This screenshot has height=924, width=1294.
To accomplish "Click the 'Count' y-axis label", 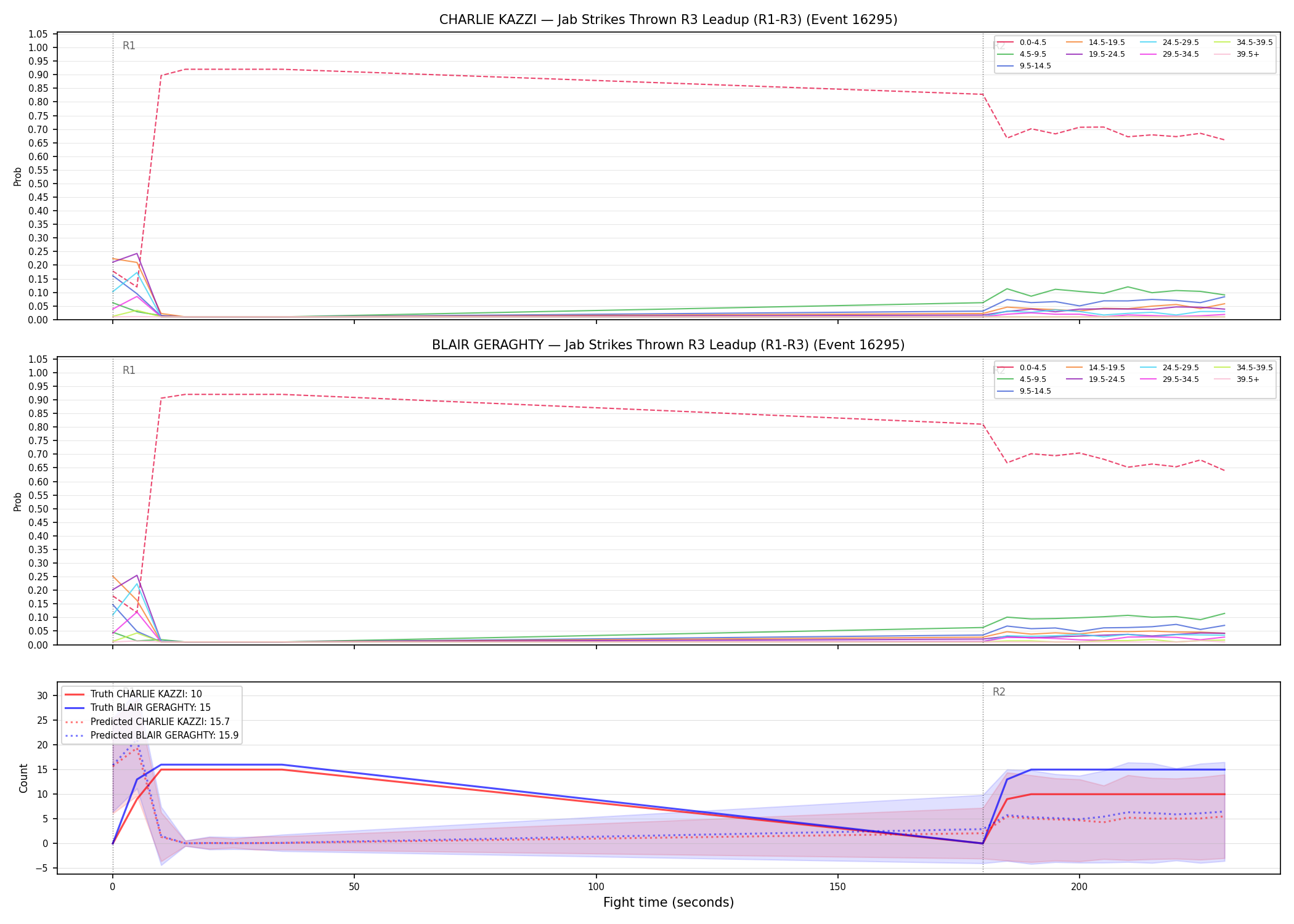I will (23, 778).
